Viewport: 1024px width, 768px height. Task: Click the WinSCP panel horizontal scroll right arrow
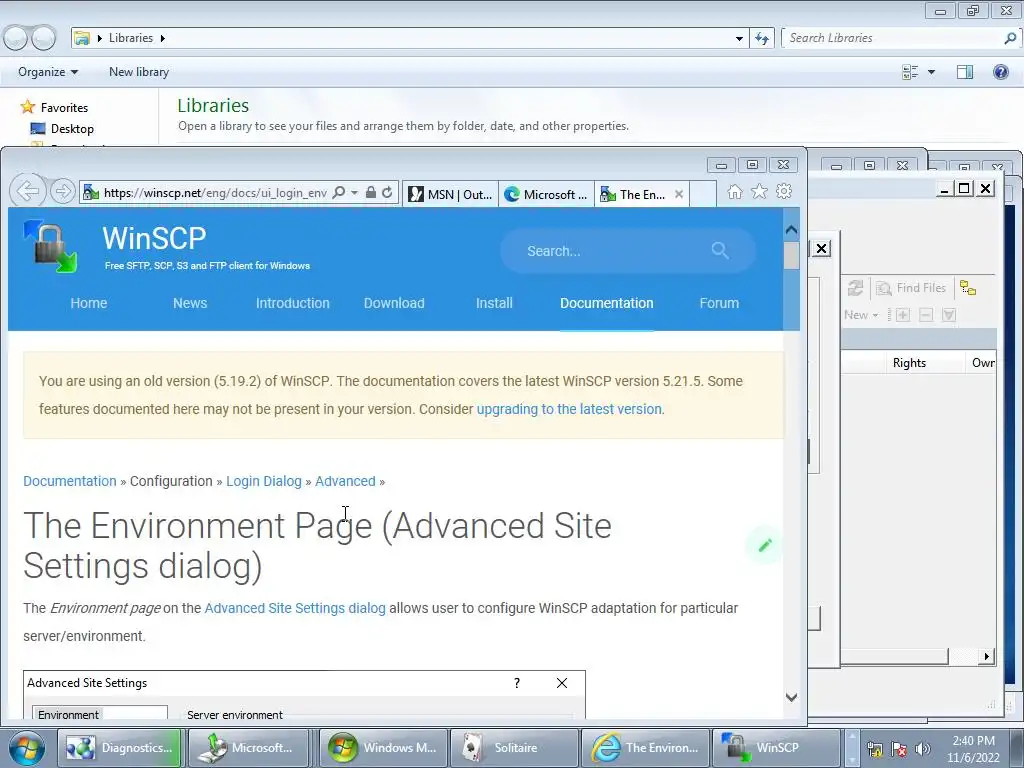987,656
